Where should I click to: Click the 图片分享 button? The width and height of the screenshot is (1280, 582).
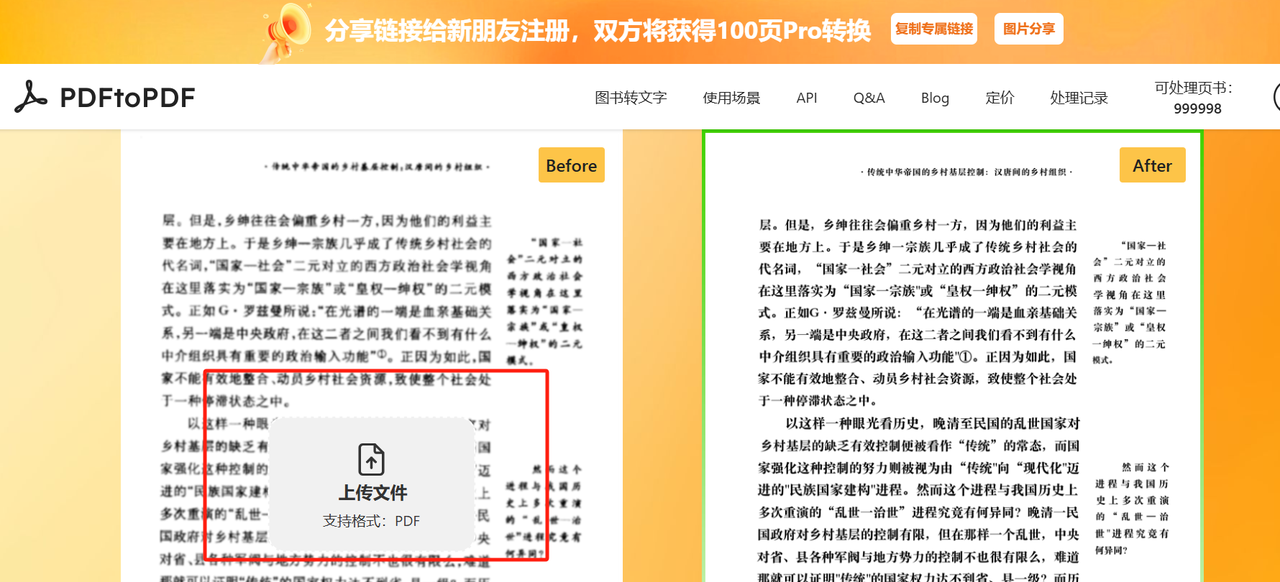(x=1029, y=29)
